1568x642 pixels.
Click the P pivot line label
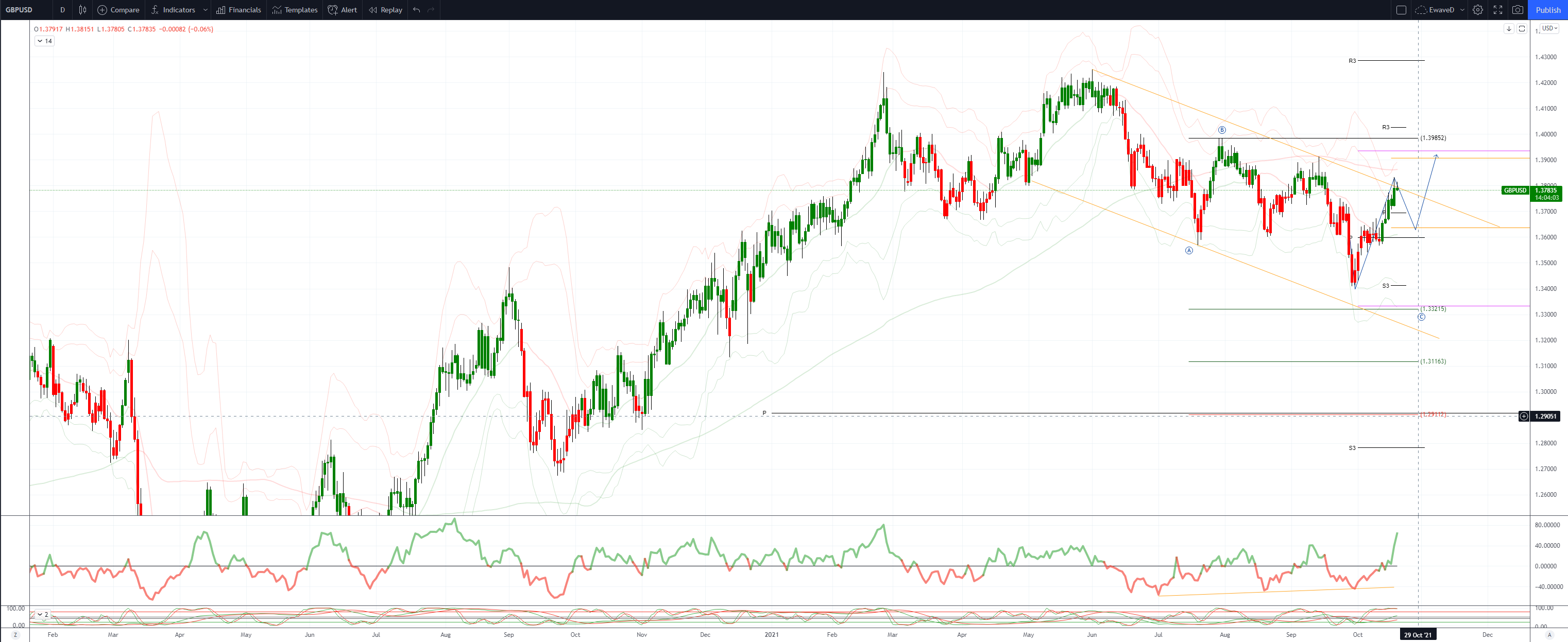click(x=764, y=412)
